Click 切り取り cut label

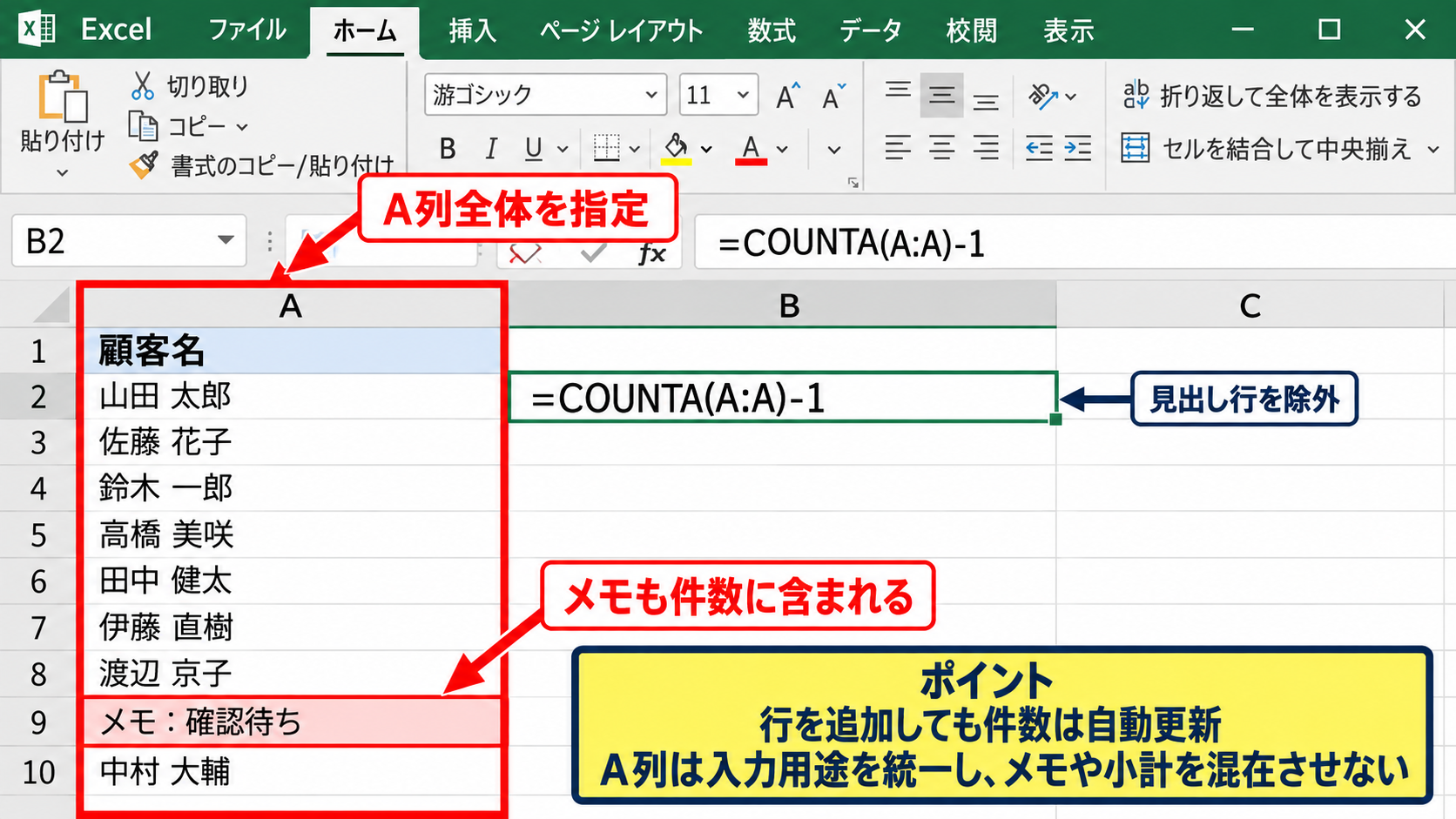[x=207, y=86]
